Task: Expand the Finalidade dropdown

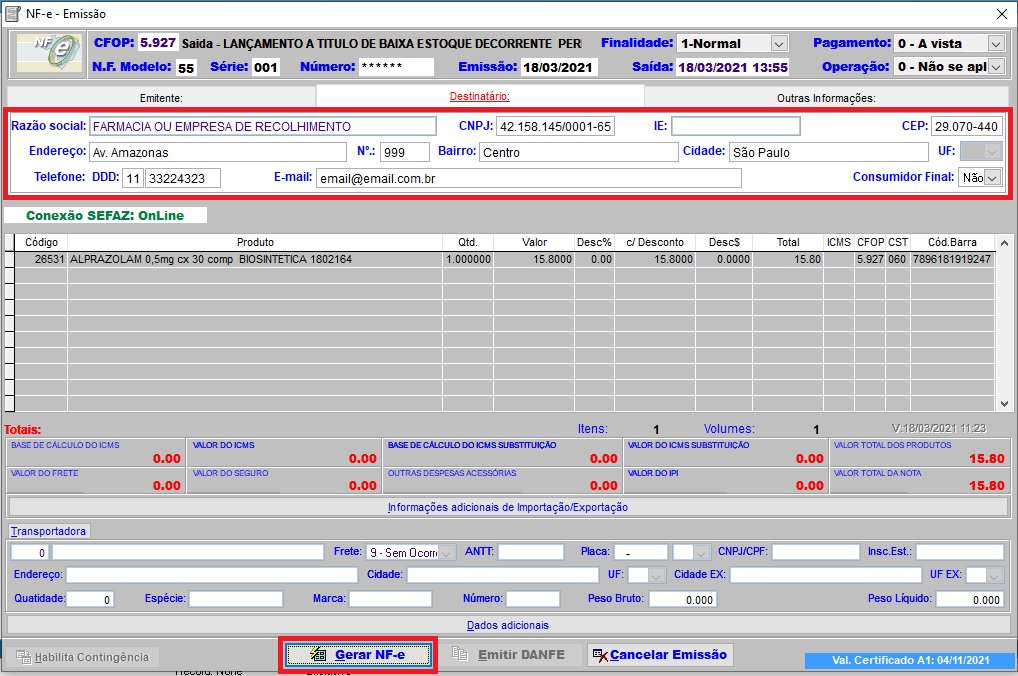Action: click(x=778, y=44)
